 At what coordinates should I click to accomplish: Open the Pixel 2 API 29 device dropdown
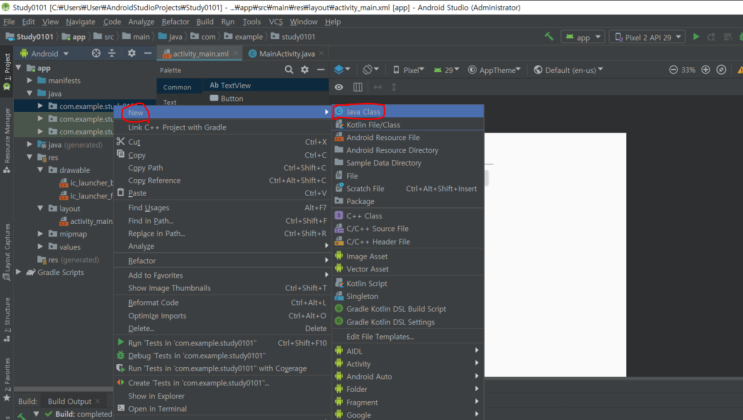[x=647, y=37]
